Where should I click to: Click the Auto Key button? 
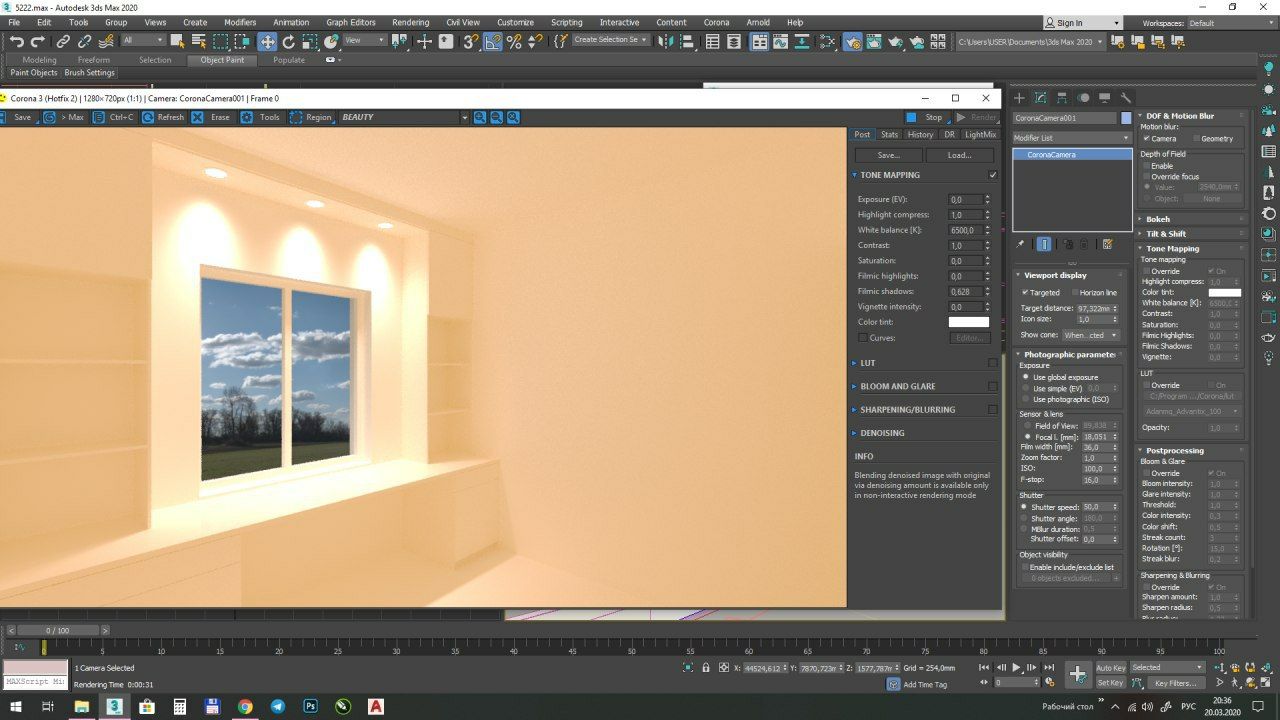coord(1110,668)
